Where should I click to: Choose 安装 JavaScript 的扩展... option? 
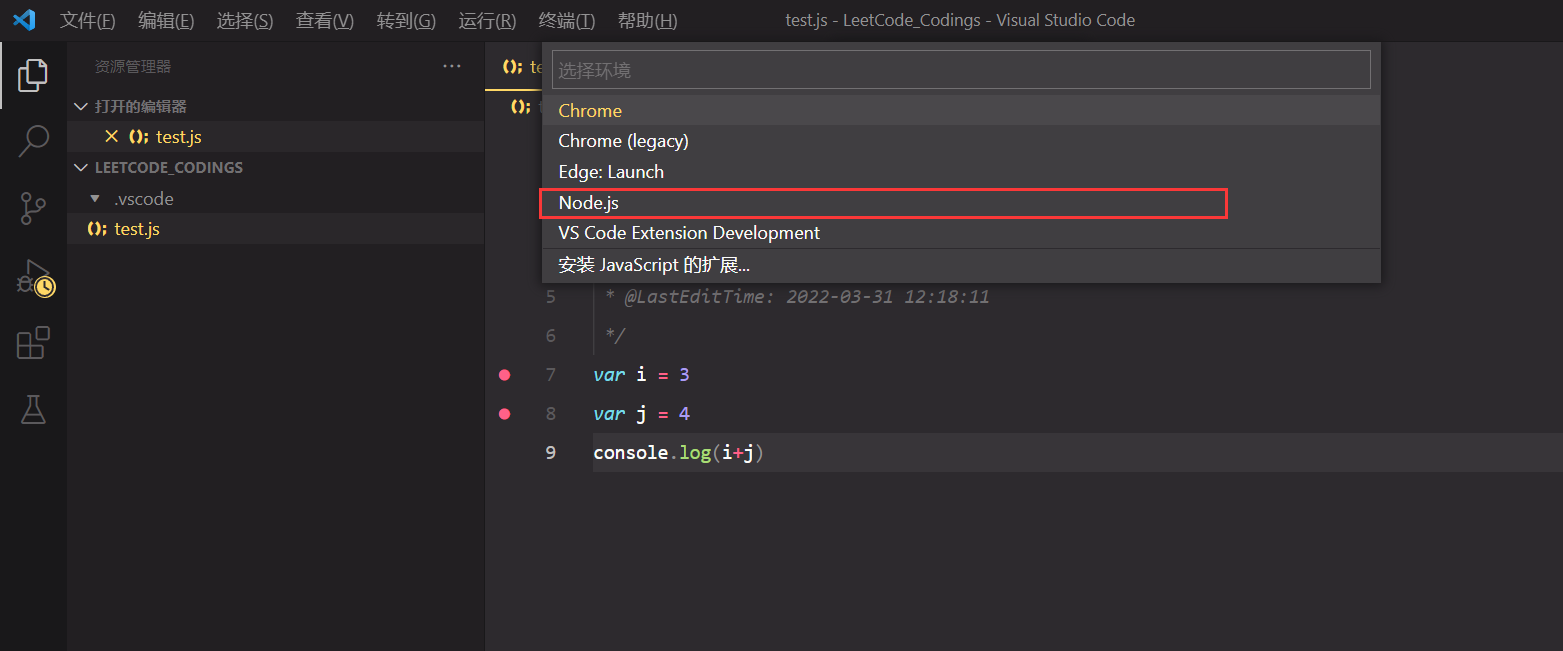coord(961,265)
